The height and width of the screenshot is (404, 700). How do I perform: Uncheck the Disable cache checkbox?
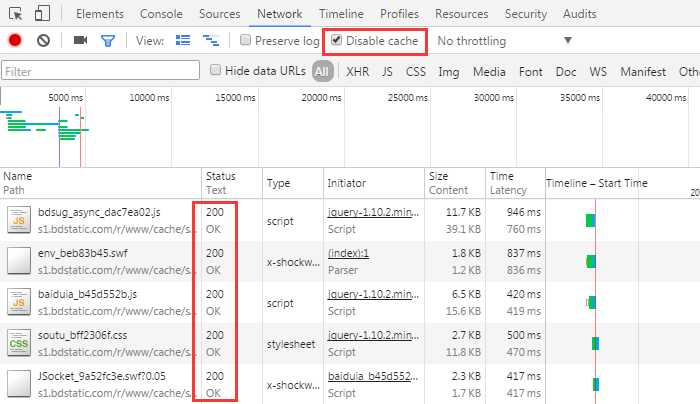[x=337, y=40]
